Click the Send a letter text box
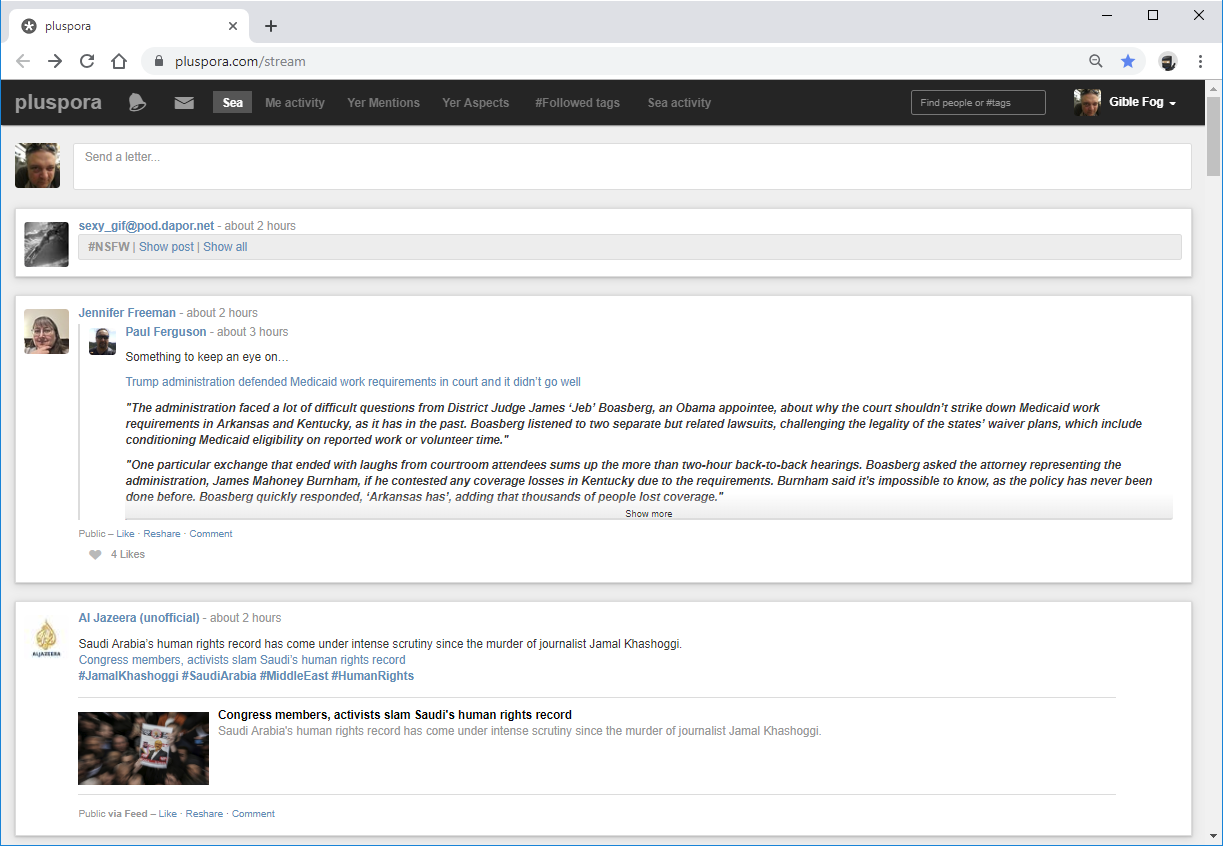This screenshot has width=1223, height=846. [632, 166]
